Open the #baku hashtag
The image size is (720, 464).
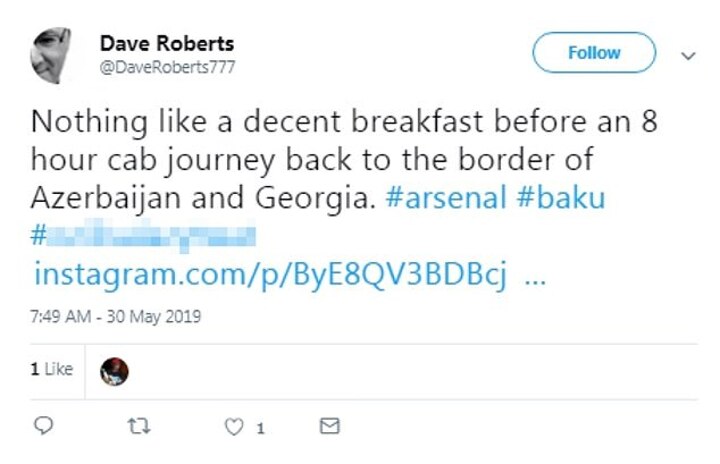click(x=561, y=198)
